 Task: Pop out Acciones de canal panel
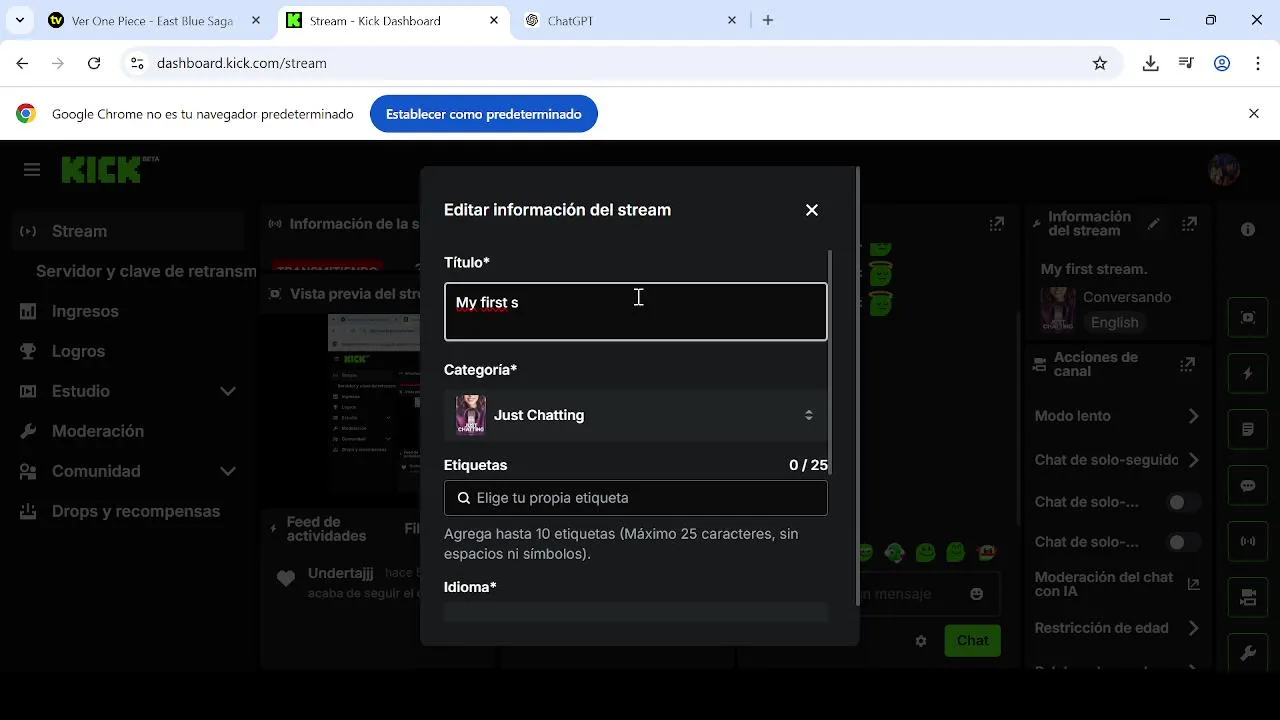pos(1187,364)
